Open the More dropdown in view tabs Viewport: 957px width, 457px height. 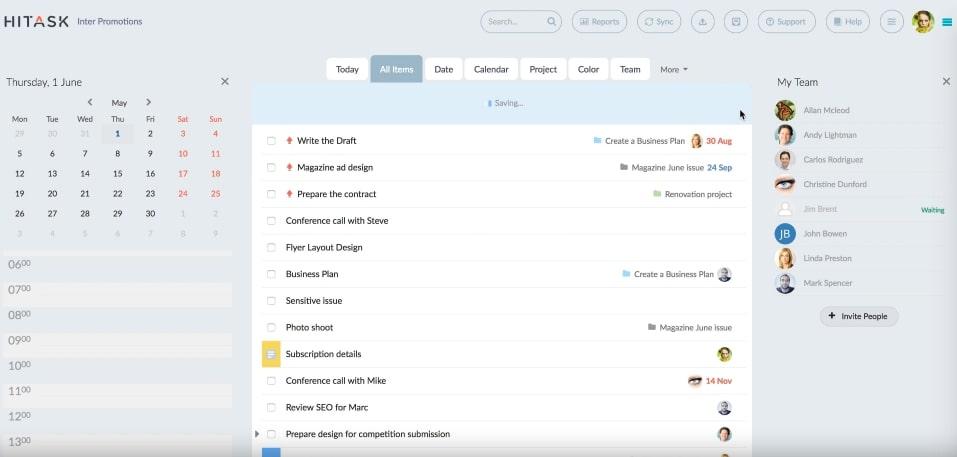click(674, 70)
